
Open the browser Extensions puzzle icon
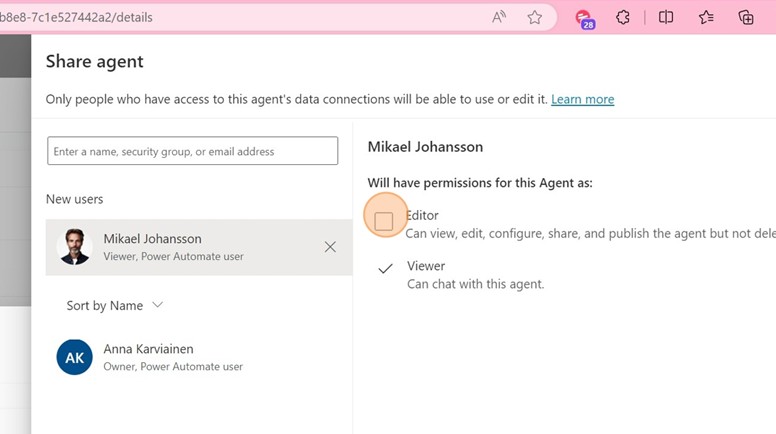coord(623,17)
